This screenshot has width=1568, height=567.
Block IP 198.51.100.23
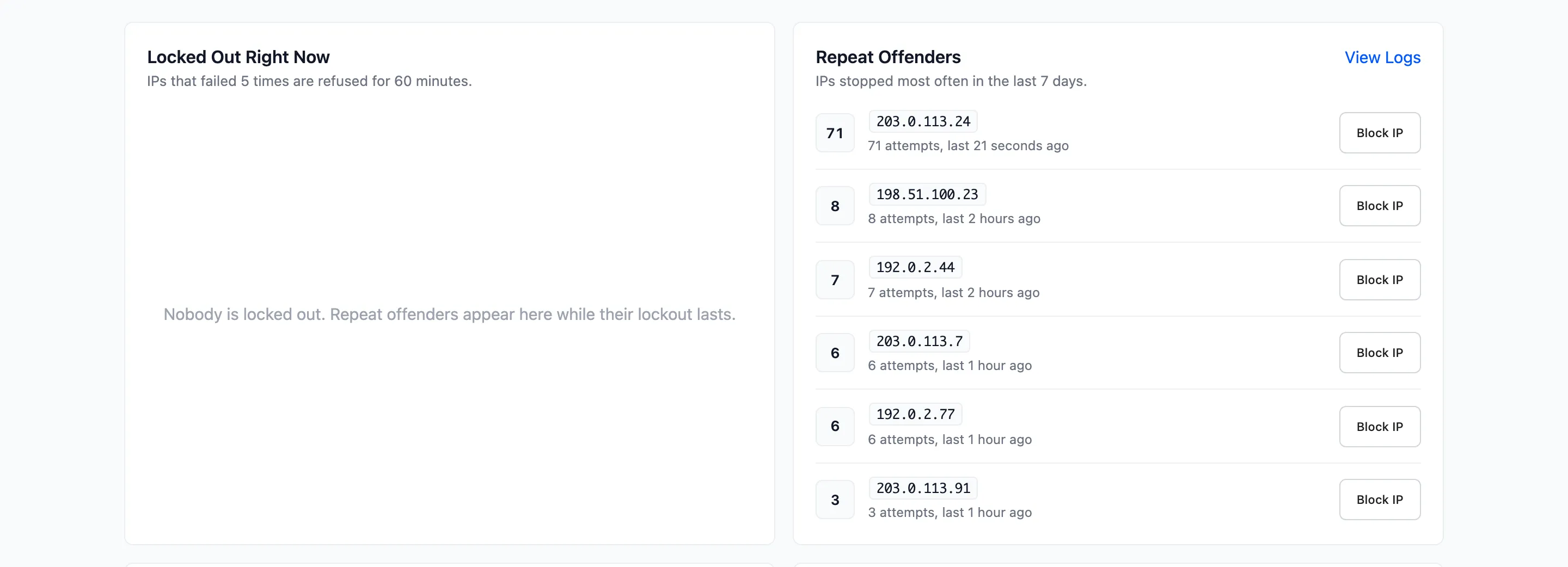click(1379, 206)
